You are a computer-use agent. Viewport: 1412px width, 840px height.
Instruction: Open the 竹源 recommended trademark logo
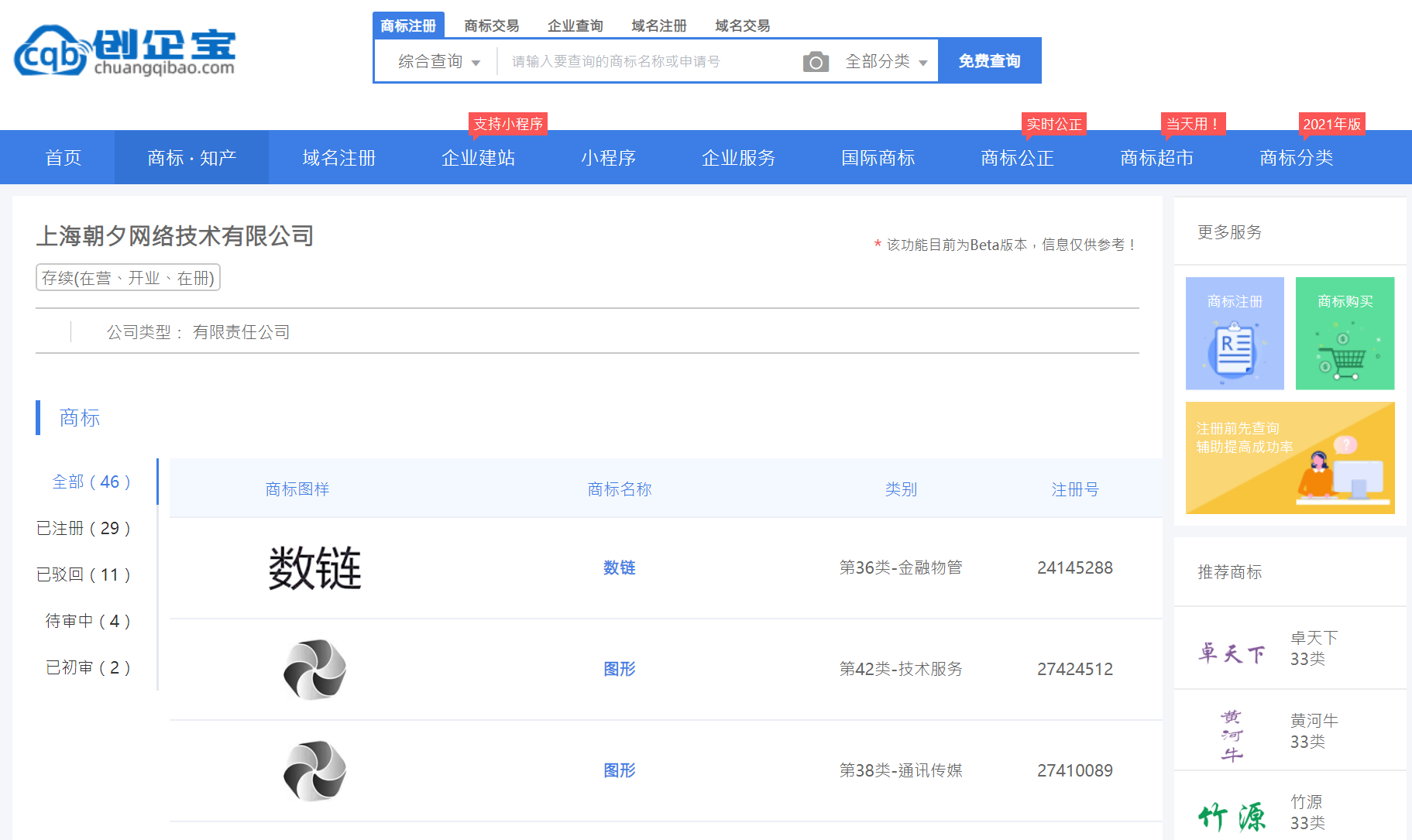click(x=1232, y=817)
